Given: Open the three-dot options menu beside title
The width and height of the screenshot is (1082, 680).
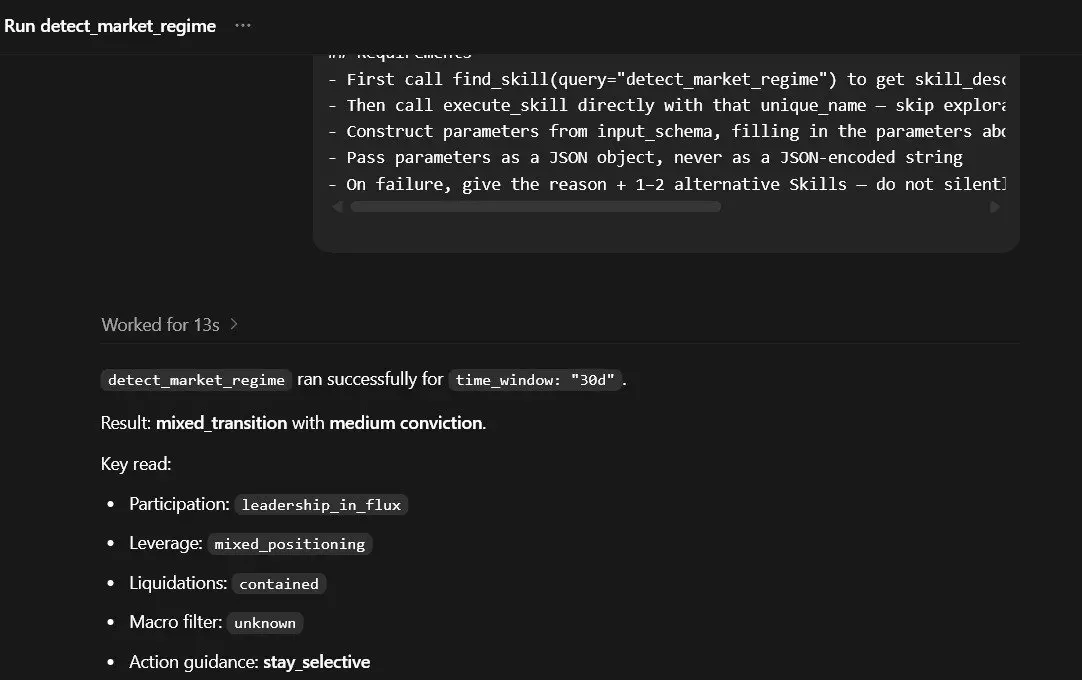Looking at the screenshot, I should (x=243, y=26).
